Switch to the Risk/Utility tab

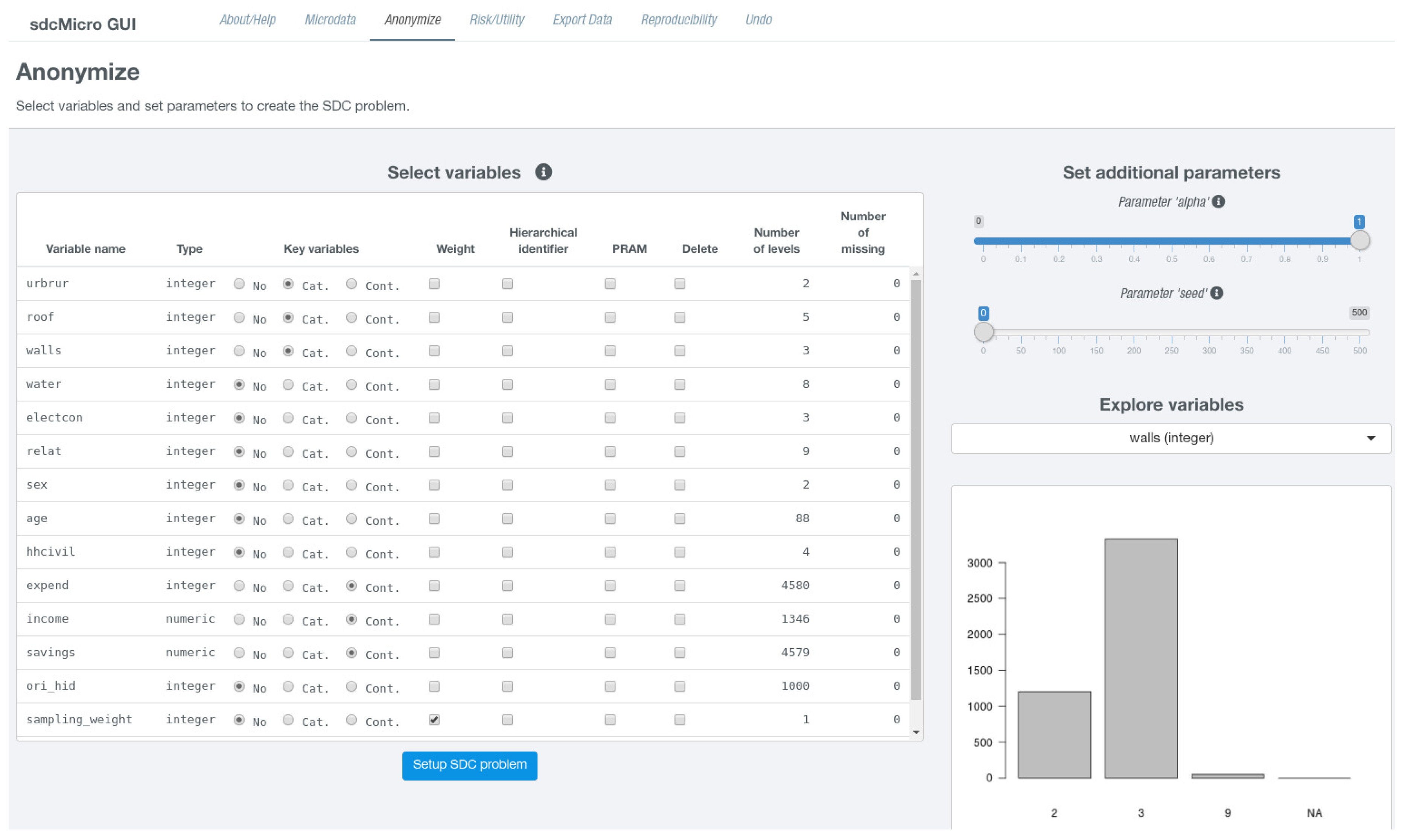coord(496,20)
